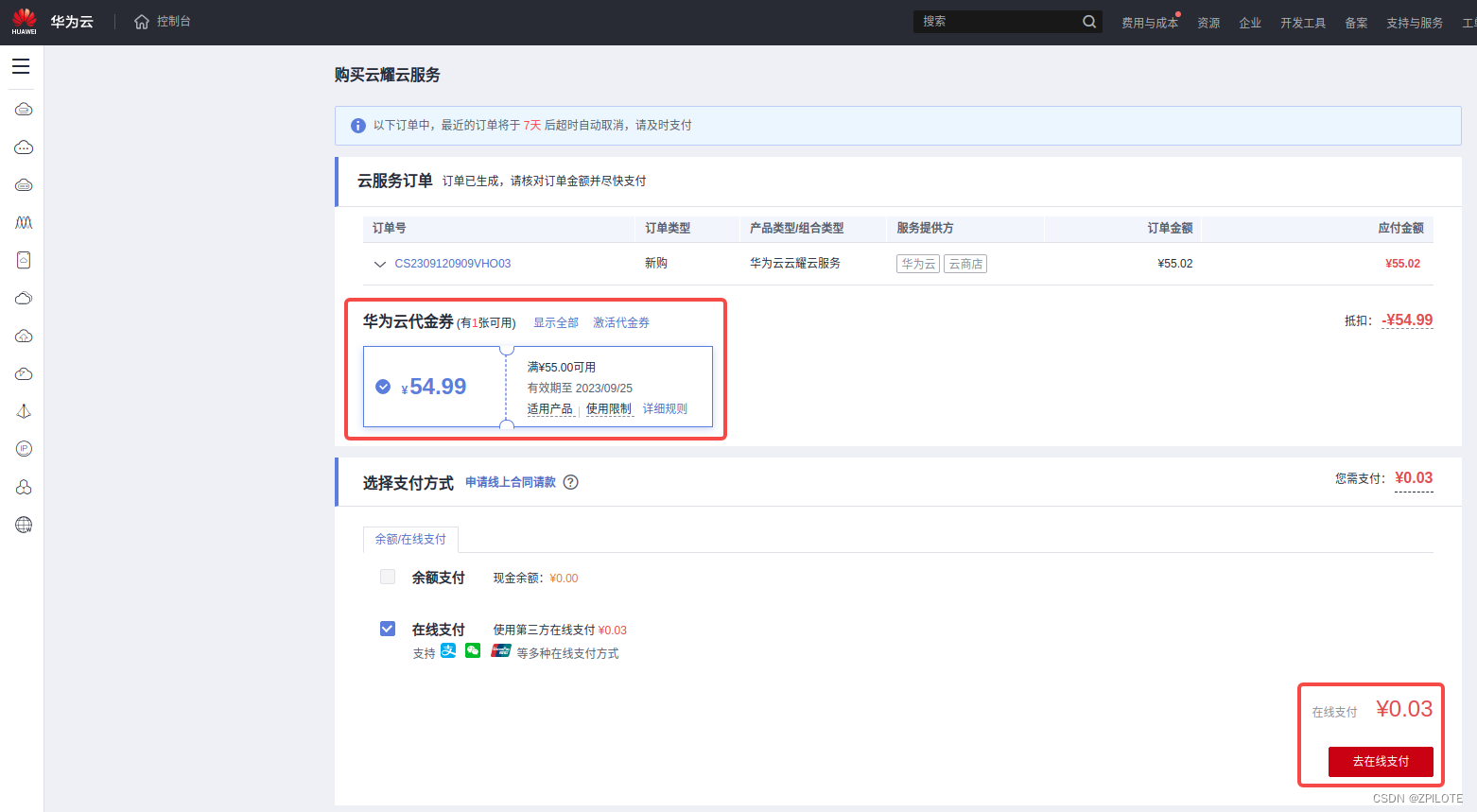Image resolution: width=1477 pixels, height=812 pixels.
Task: Click the 华为云 provider tag
Action: (918, 264)
